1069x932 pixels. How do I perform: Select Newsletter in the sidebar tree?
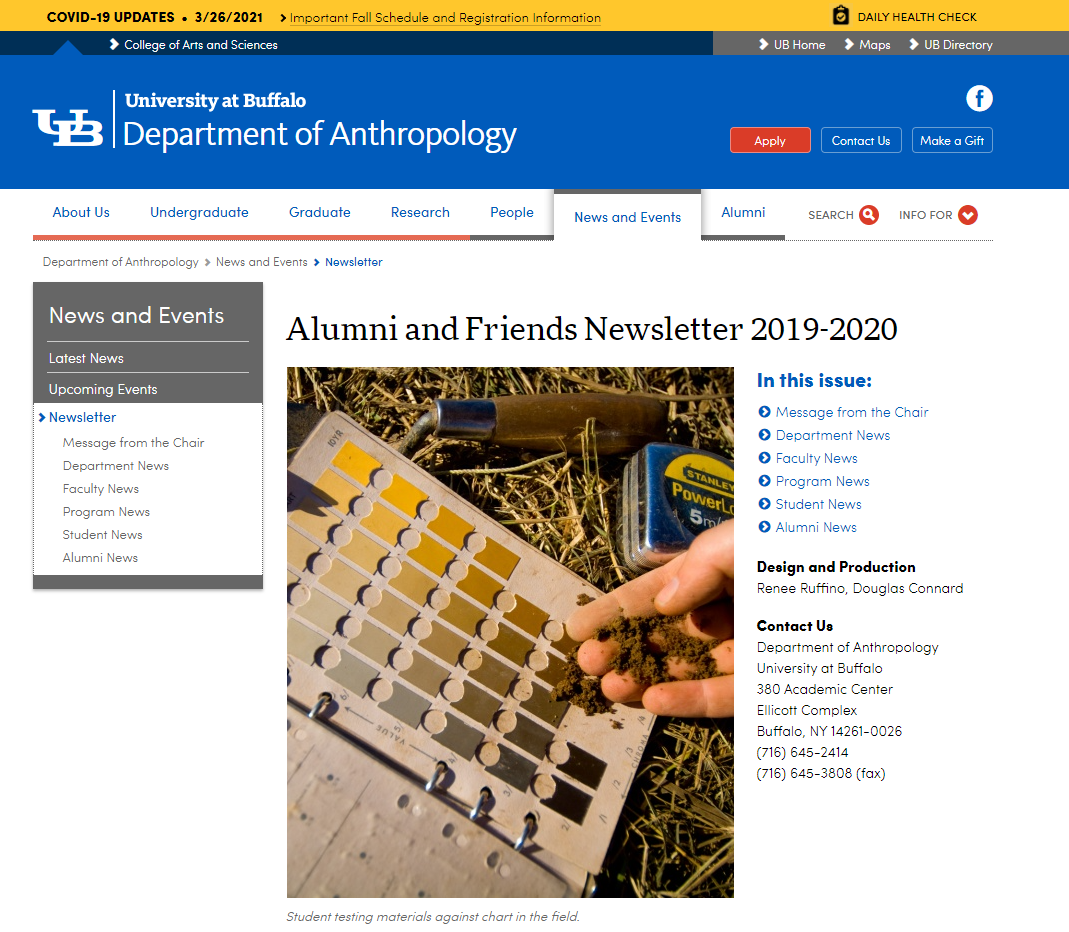82,417
